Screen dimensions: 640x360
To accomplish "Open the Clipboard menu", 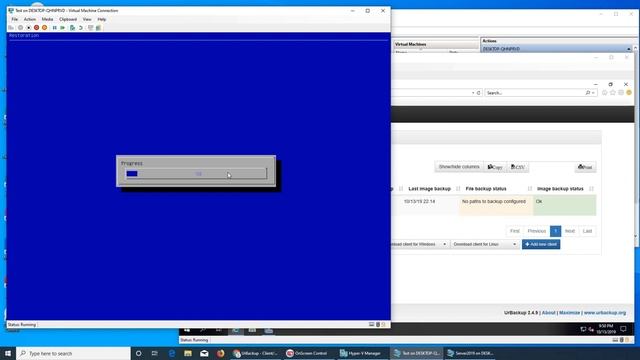I will click(68, 19).
